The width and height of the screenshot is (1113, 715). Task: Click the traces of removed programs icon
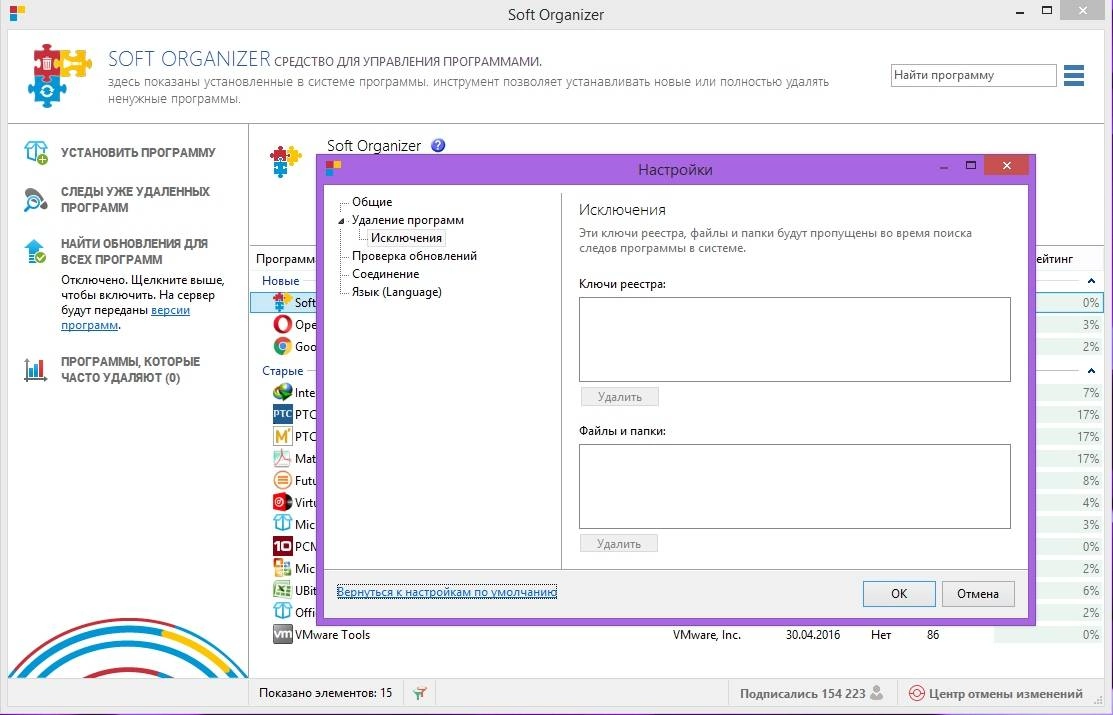35,200
